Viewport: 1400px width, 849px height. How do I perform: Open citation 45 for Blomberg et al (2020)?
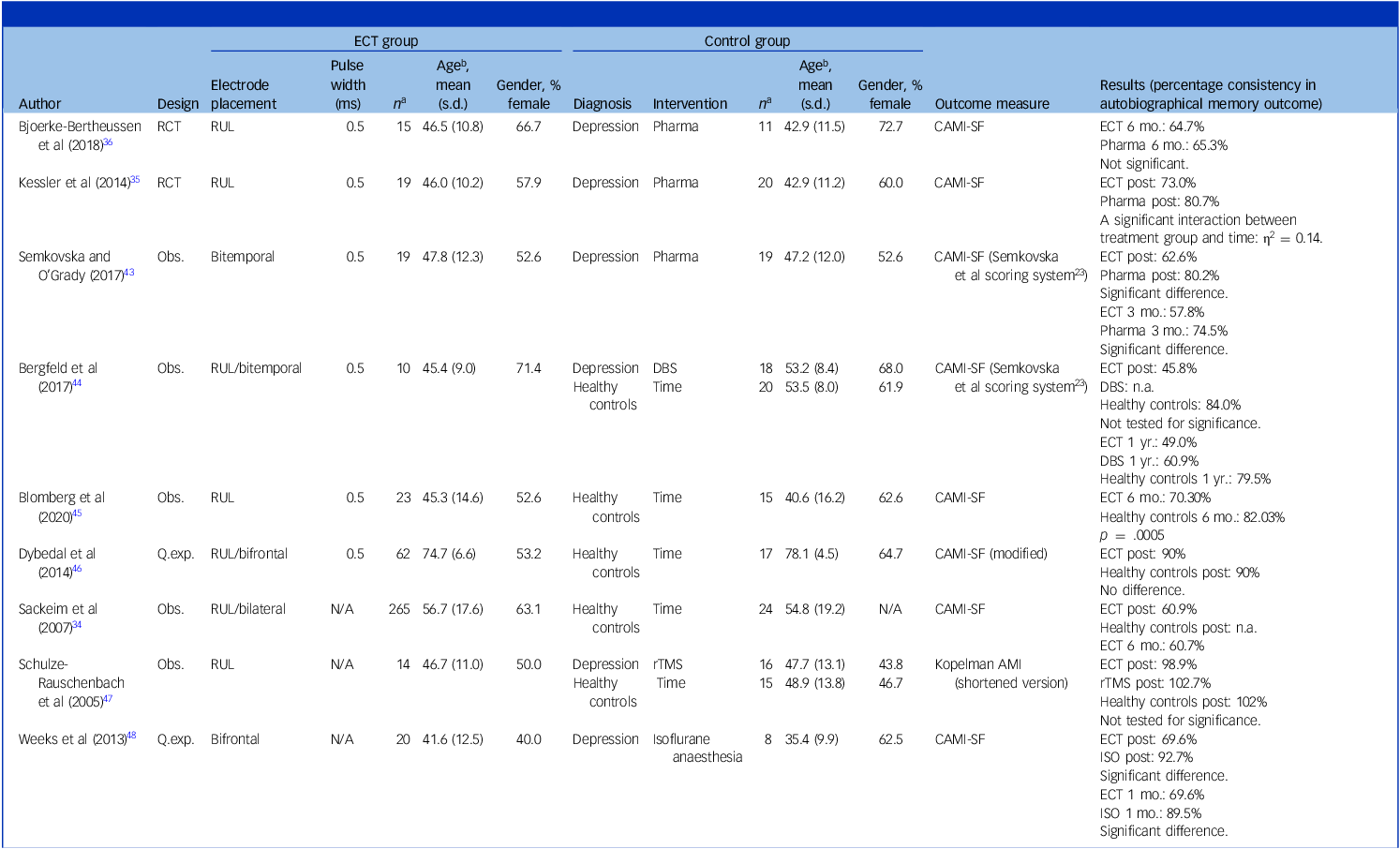[77, 514]
